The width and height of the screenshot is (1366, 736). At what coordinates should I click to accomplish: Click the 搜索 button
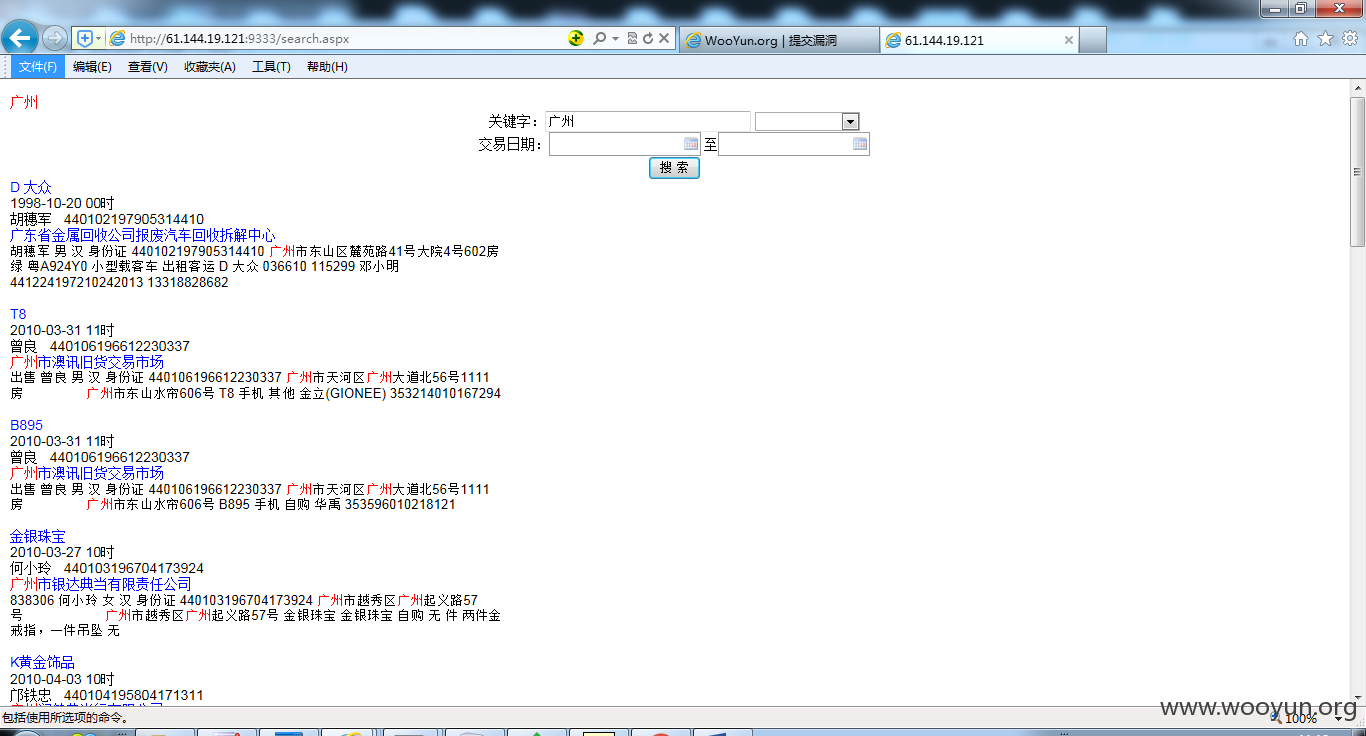(674, 168)
